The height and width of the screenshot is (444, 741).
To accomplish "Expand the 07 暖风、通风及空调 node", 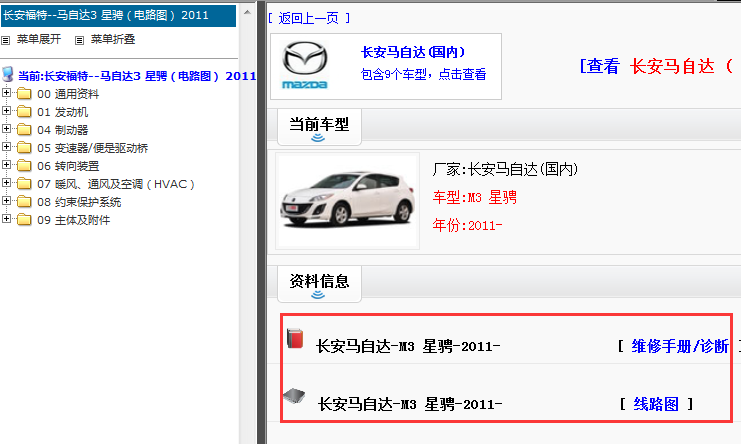I will coord(6,182).
